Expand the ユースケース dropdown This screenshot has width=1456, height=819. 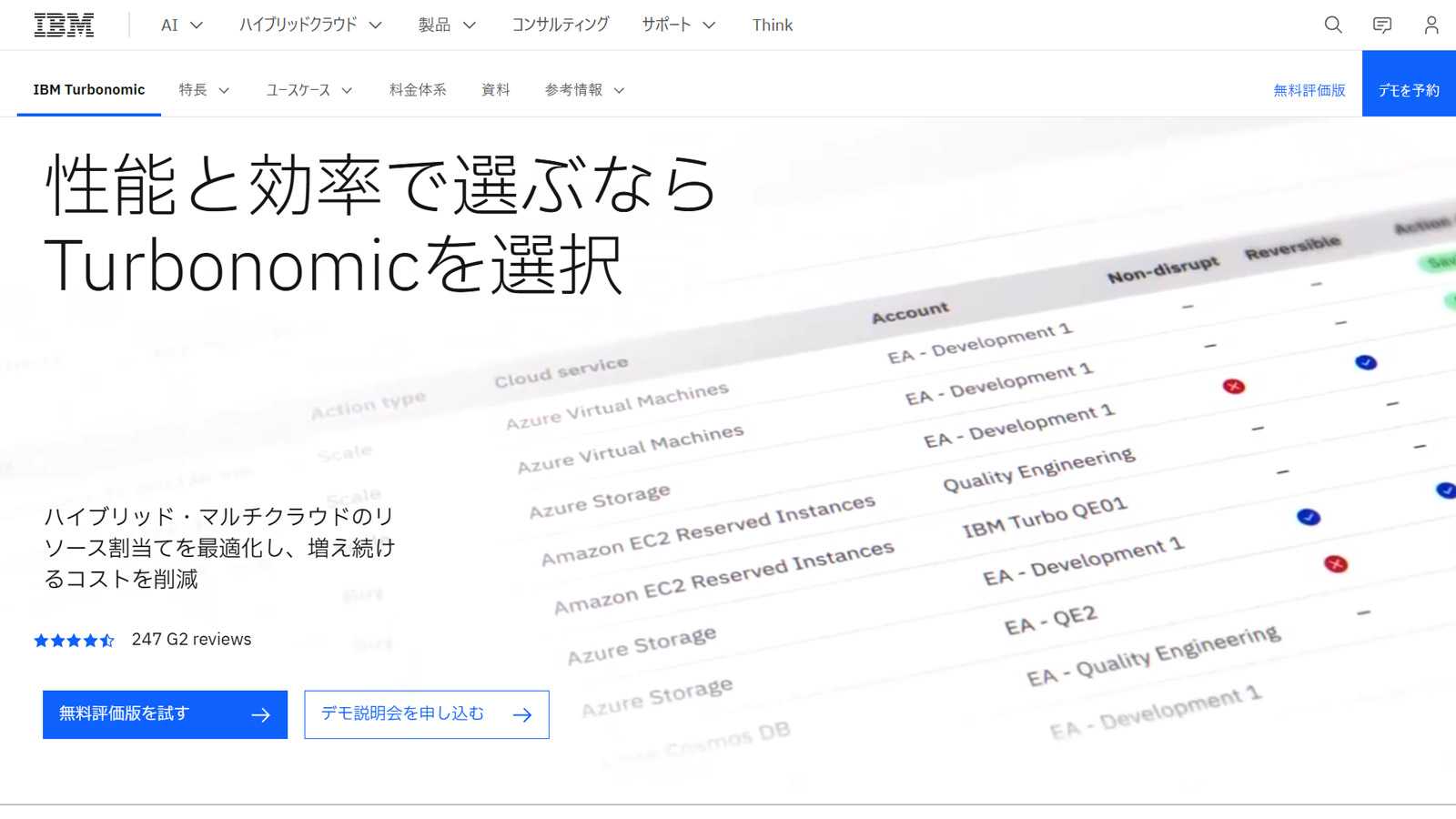(x=309, y=89)
